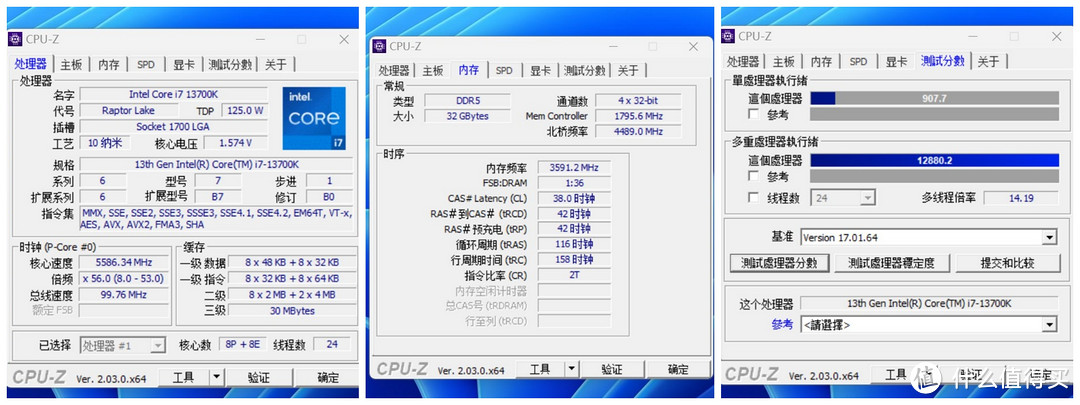
Task: Open 显卡 tab in the memory window
Action: [541, 70]
